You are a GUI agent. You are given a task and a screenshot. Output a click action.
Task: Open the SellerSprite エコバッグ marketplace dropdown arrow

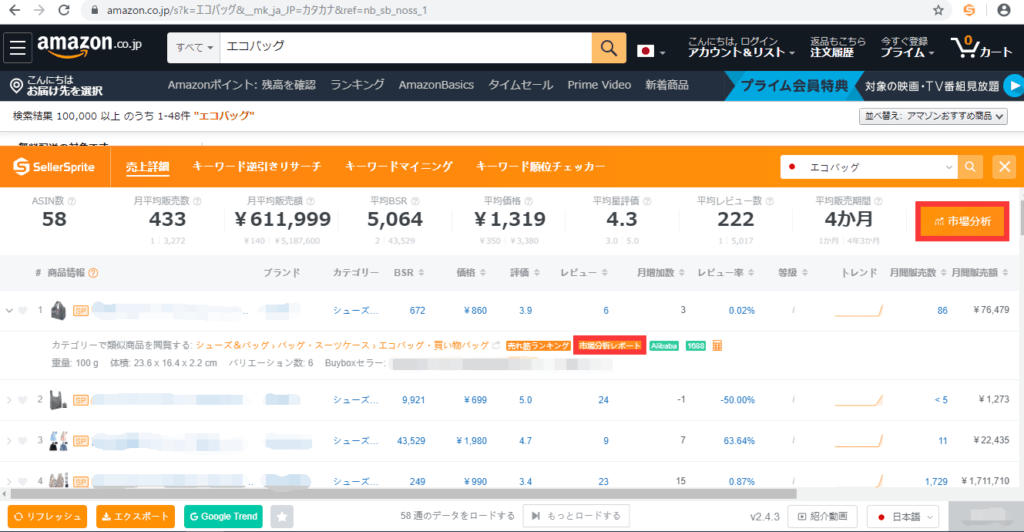click(x=949, y=167)
